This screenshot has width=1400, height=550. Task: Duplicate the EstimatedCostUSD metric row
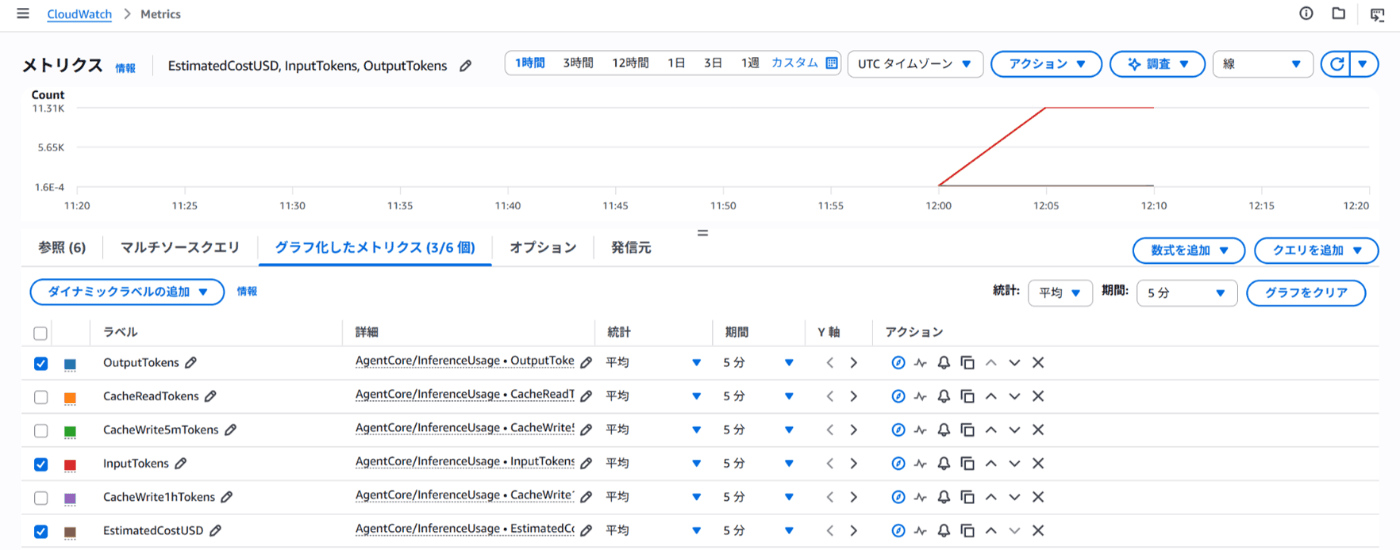[967, 531]
